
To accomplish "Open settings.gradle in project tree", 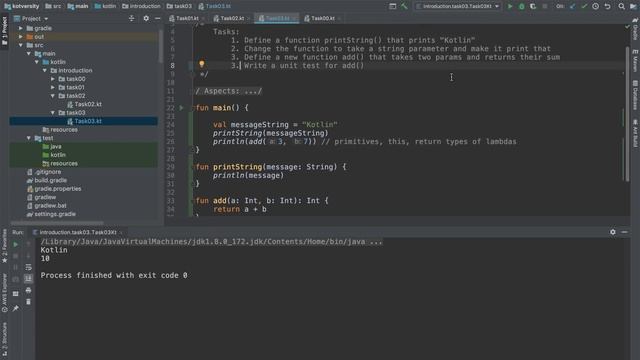I will click(x=51, y=214).
